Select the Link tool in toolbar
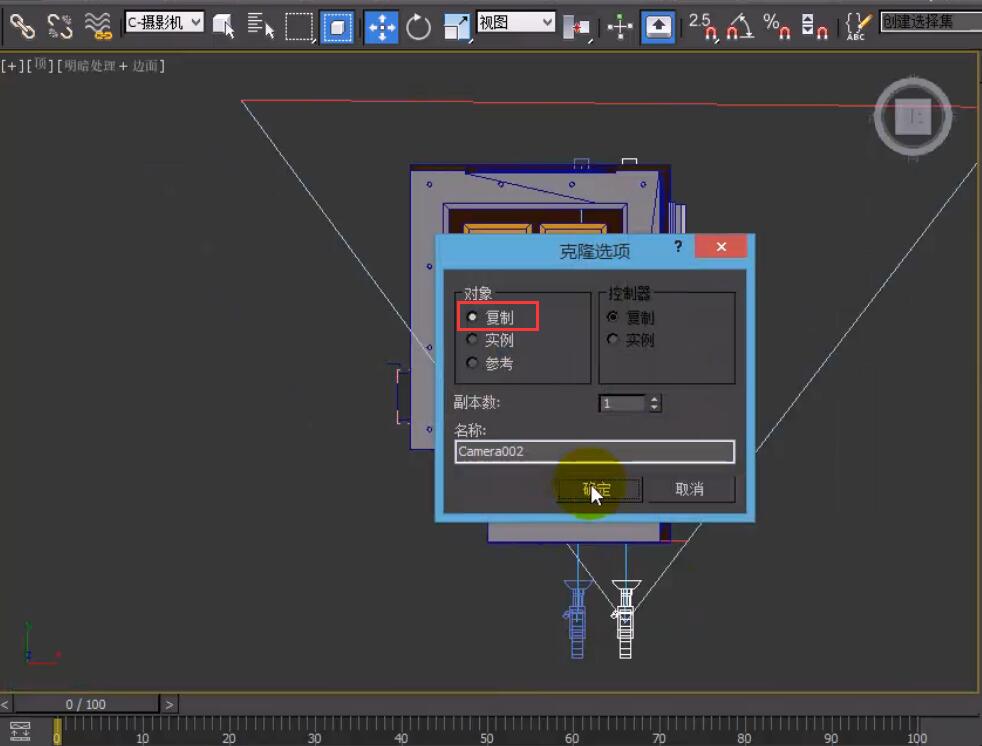This screenshot has width=982, height=746. [x=23, y=26]
